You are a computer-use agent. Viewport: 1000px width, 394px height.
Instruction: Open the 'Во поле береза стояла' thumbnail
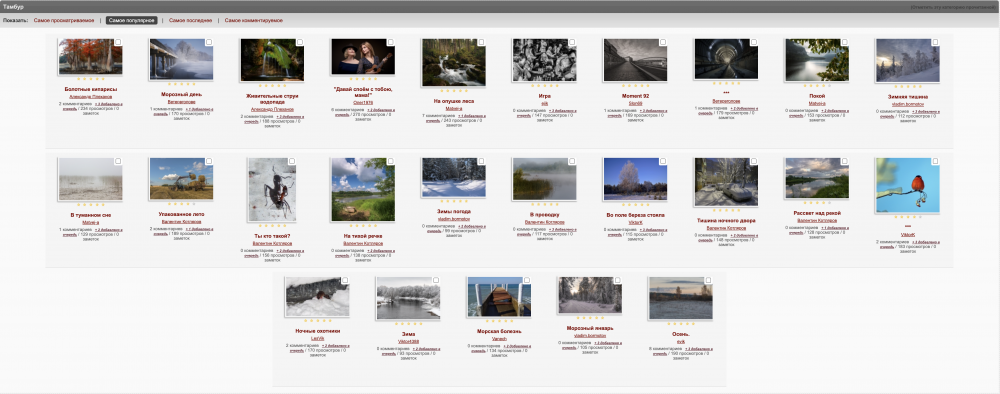[635, 179]
